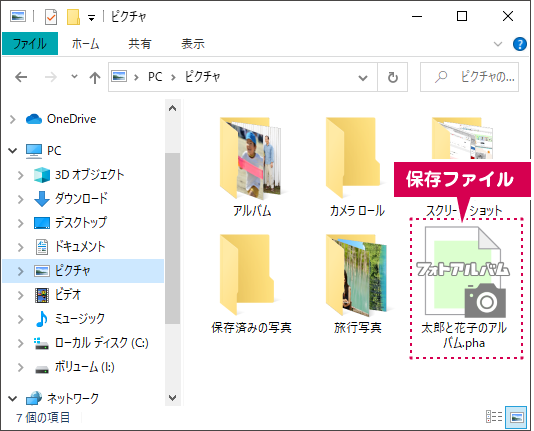This screenshot has height=431, width=534.
Task: Switch to details view icon in status bar
Action: pos(494,417)
